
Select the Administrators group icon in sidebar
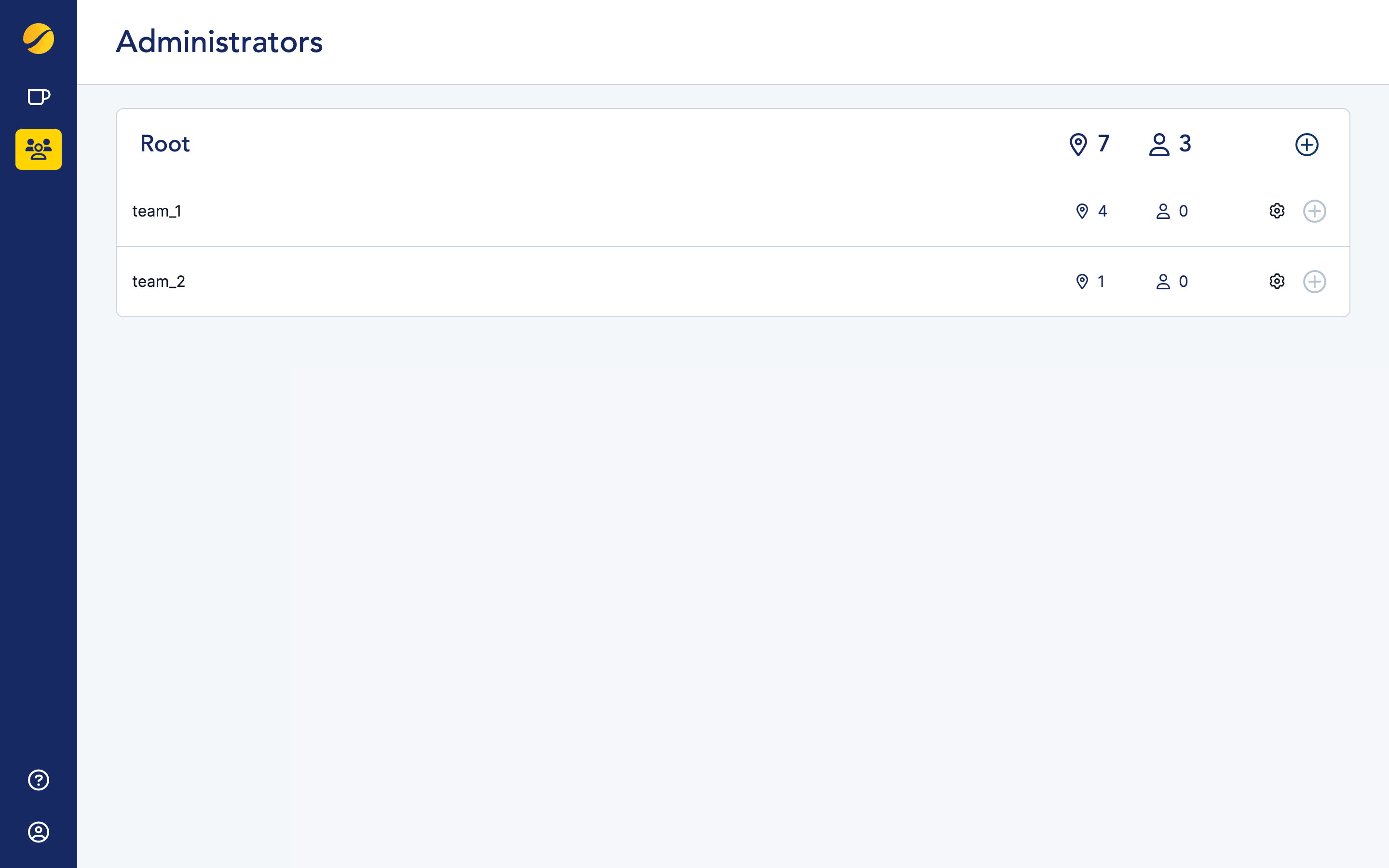tap(39, 149)
